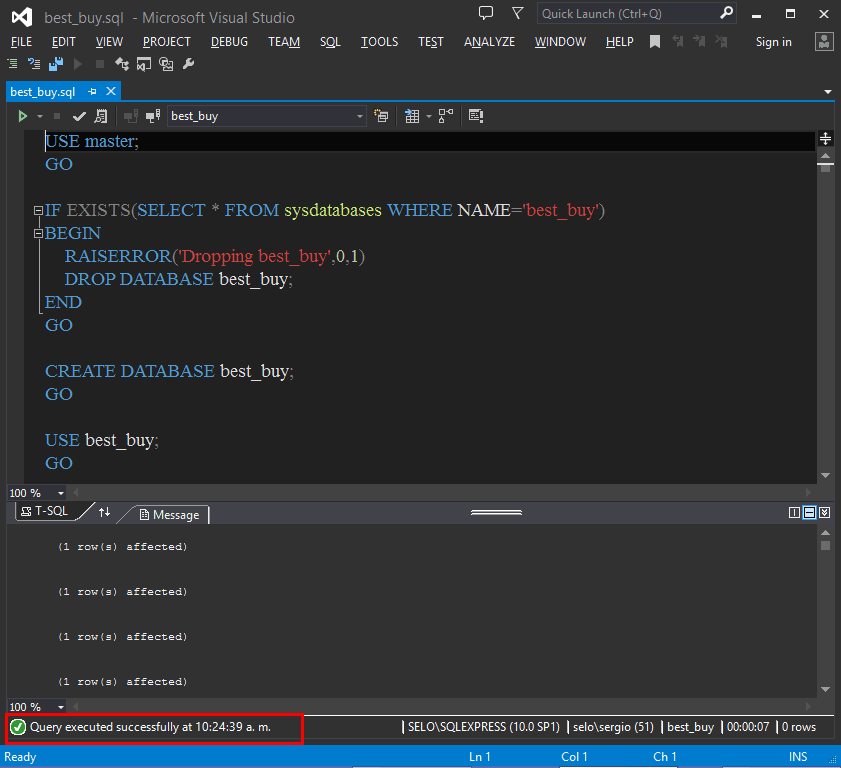This screenshot has width=841, height=768.
Task: Open the TEAM menu
Action: [x=284, y=42]
